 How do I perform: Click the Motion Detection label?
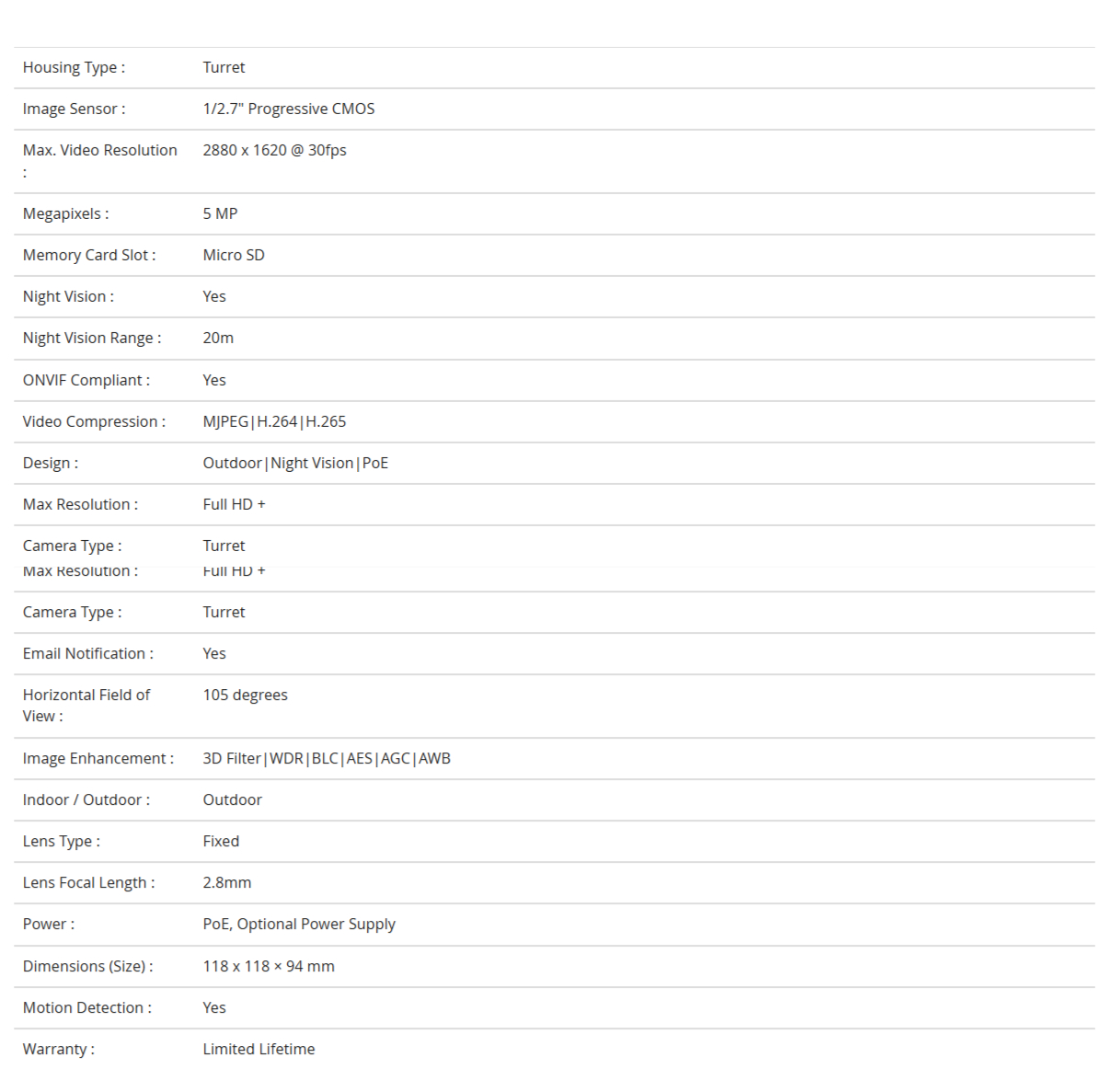point(87,1007)
